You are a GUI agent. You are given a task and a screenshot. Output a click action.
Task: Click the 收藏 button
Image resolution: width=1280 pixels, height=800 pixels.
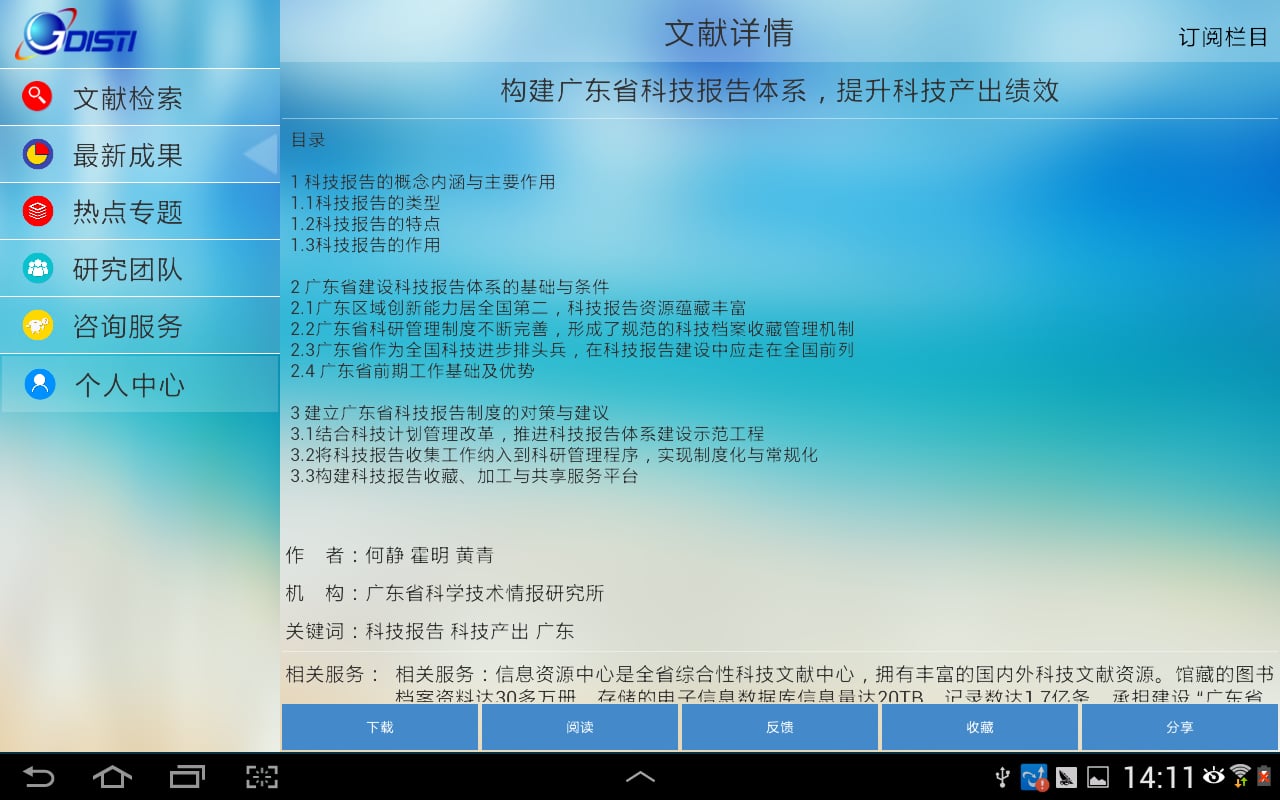[x=980, y=727]
